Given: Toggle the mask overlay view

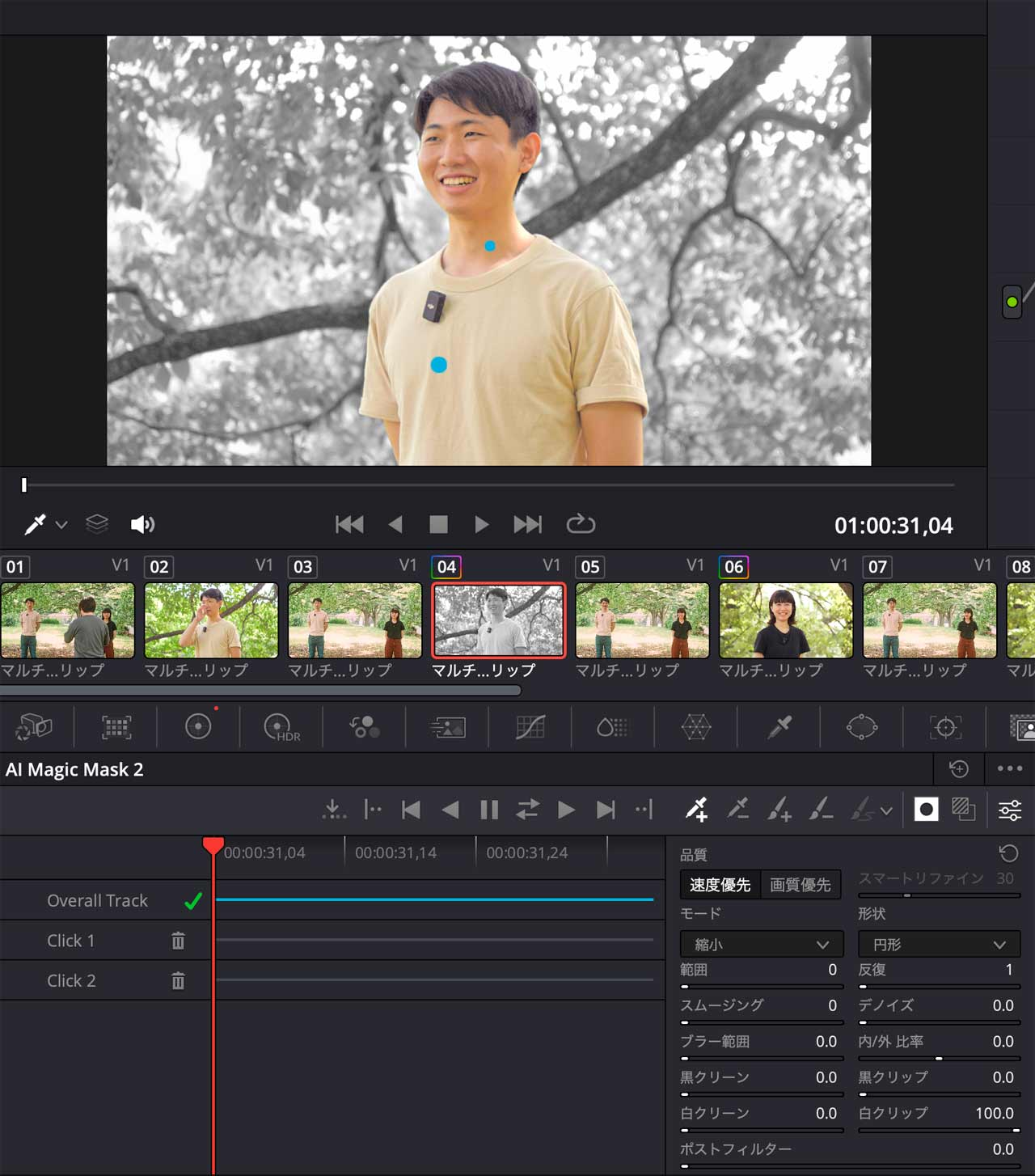Looking at the screenshot, I should click(927, 809).
